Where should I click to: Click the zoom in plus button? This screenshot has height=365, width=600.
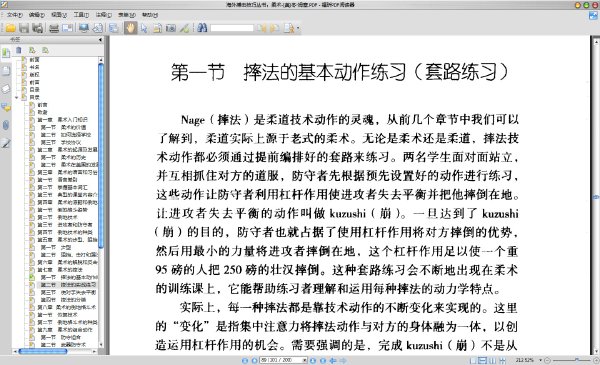coord(596,360)
